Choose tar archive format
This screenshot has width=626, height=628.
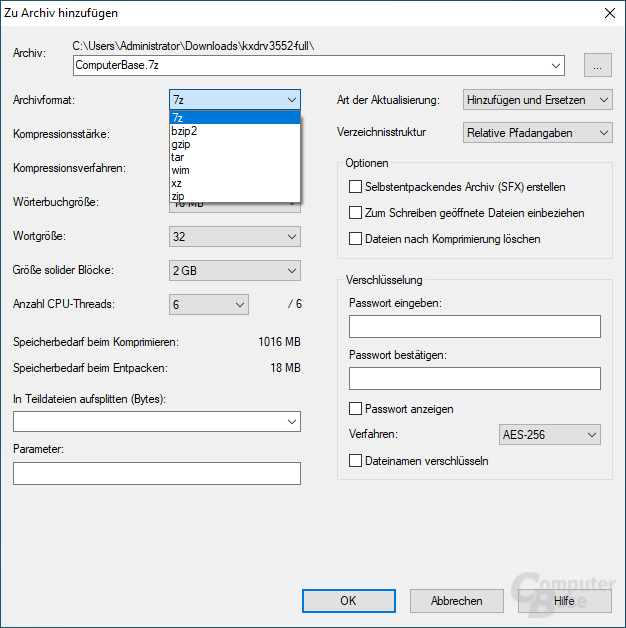[235, 157]
